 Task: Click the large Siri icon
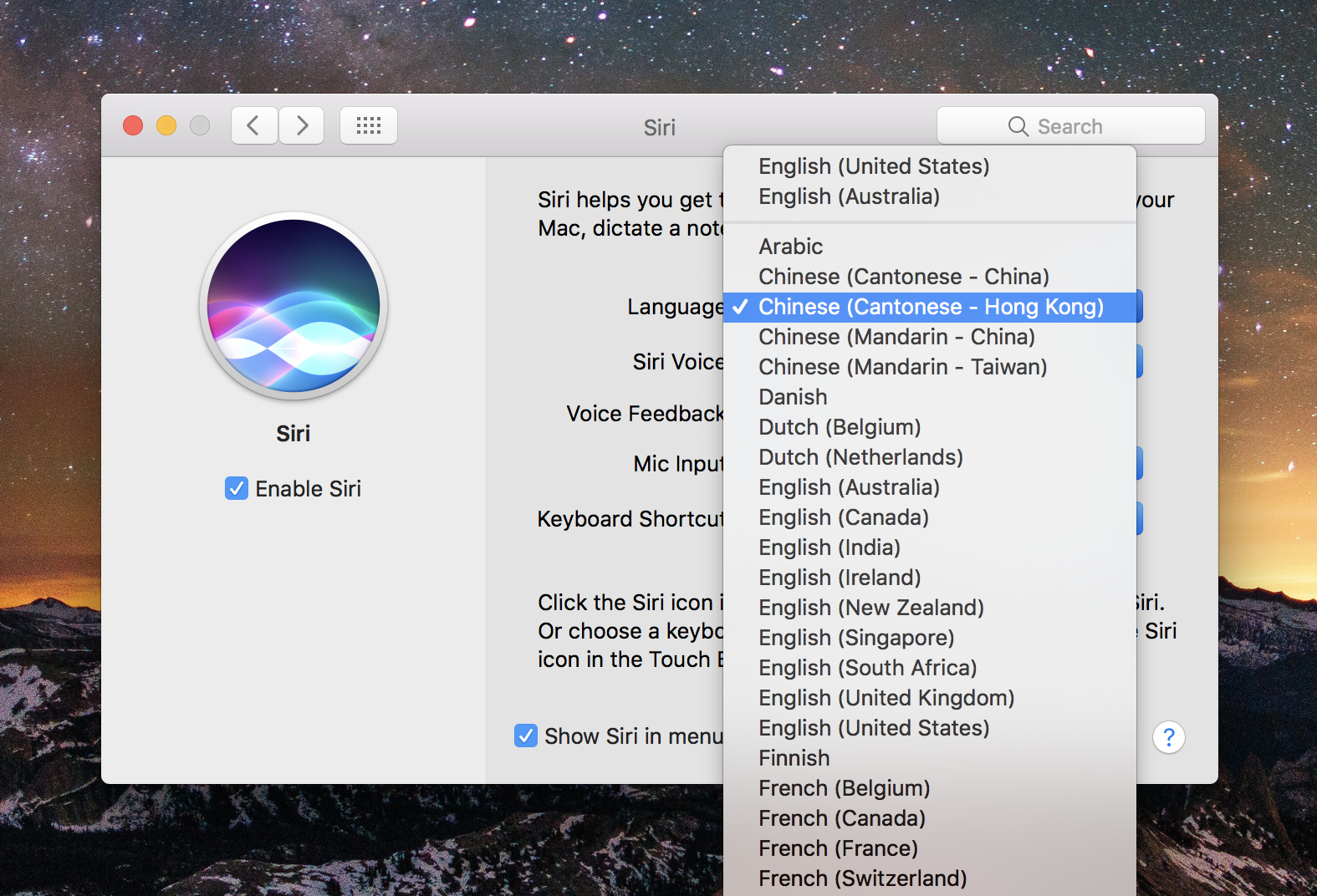(x=294, y=306)
